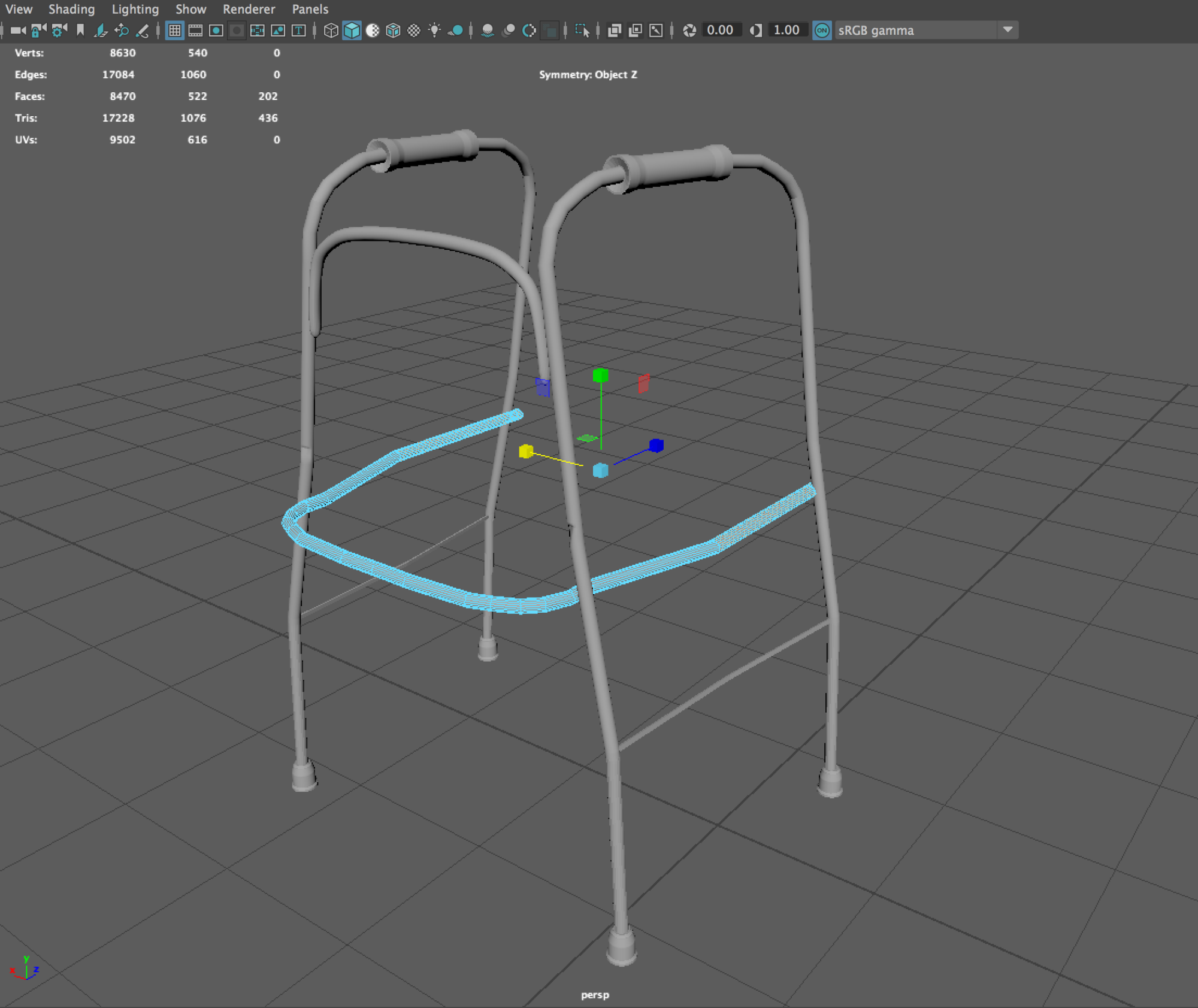
Task: Click the Bookmarks icon
Action: point(80,30)
